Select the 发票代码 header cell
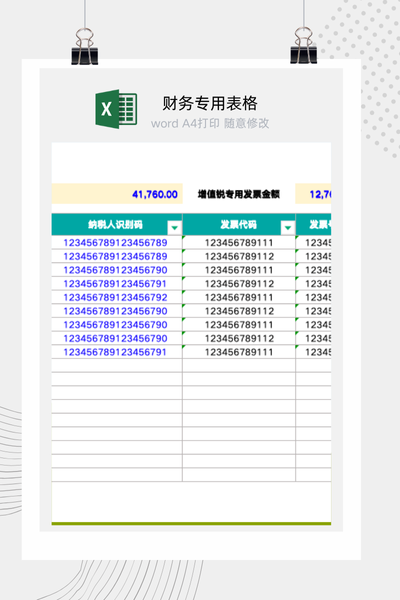The height and width of the screenshot is (600, 400). (239, 225)
